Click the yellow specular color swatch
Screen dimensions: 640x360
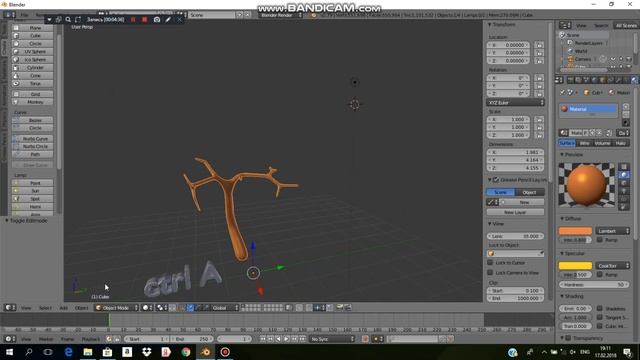(575, 266)
